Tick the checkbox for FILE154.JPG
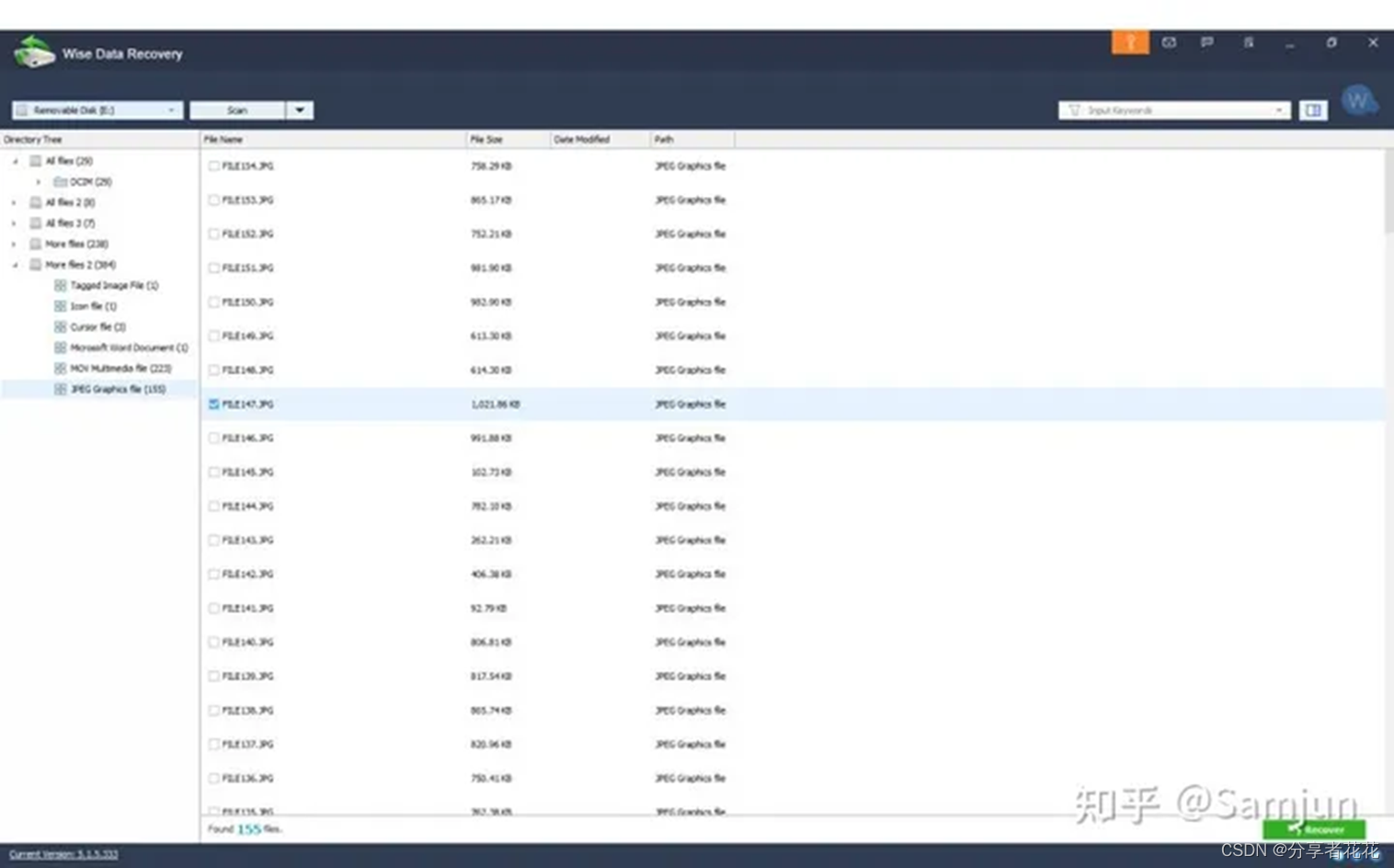 (213, 166)
